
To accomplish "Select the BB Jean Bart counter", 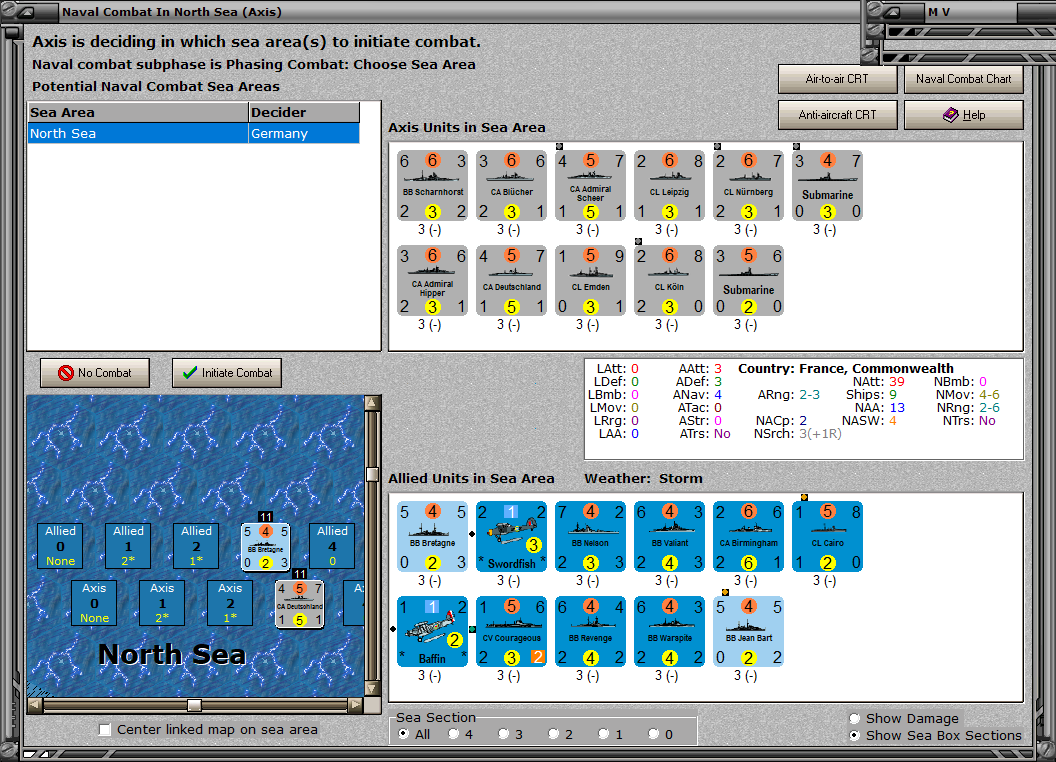I will click(x=748, y=632).
